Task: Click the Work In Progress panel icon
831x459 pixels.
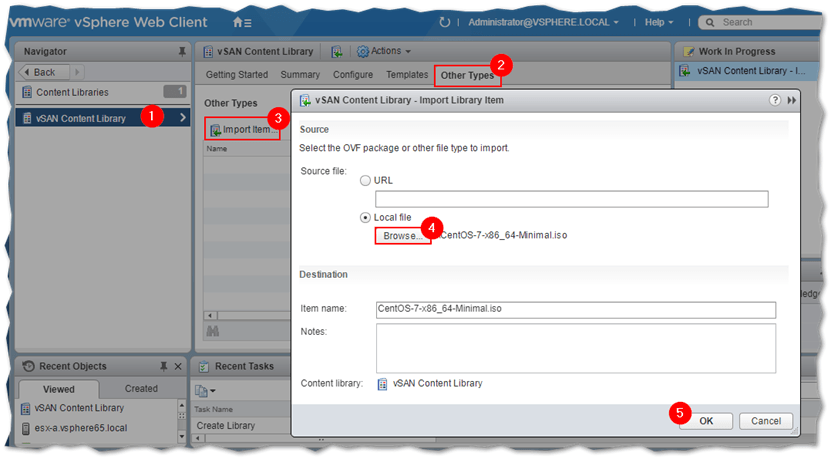Action: [x=688, y=51]
